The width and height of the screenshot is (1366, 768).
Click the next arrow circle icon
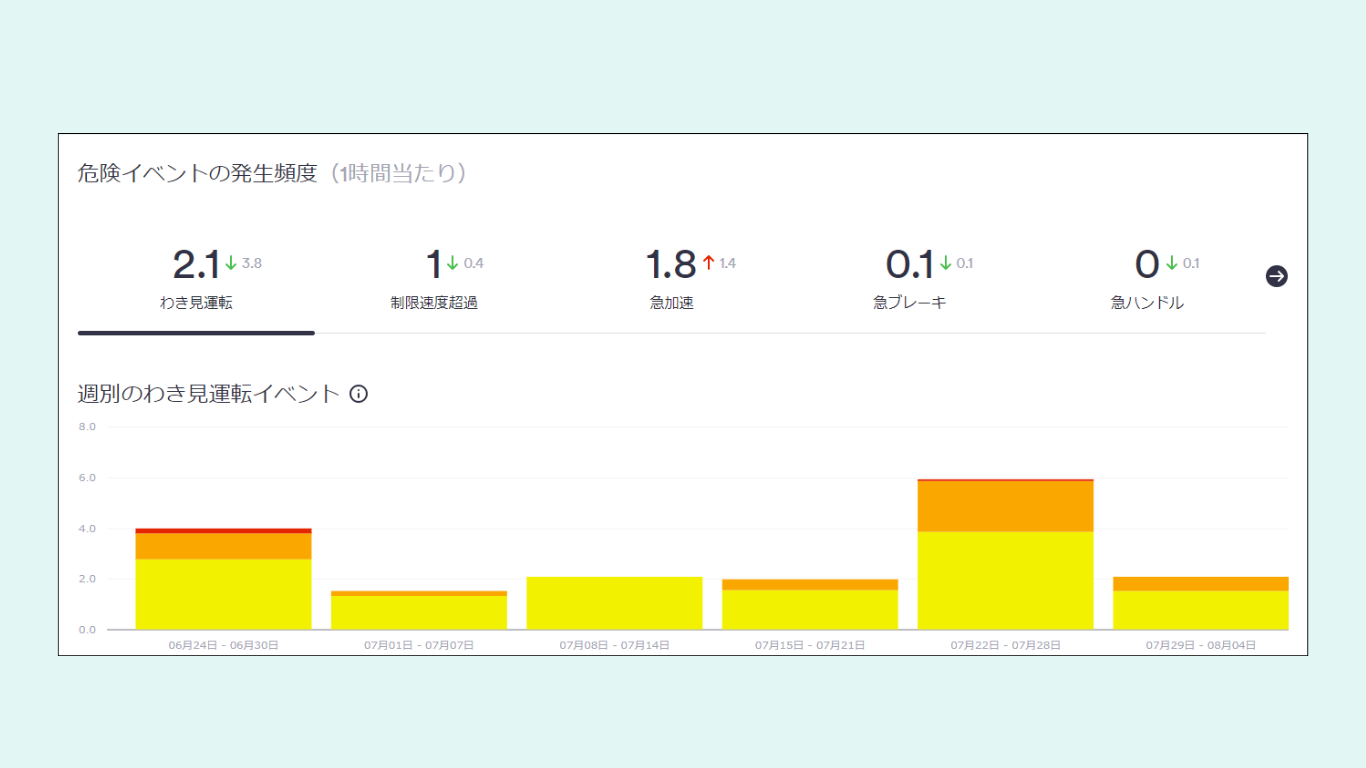pyautogui.click(x=1276, y=276)
